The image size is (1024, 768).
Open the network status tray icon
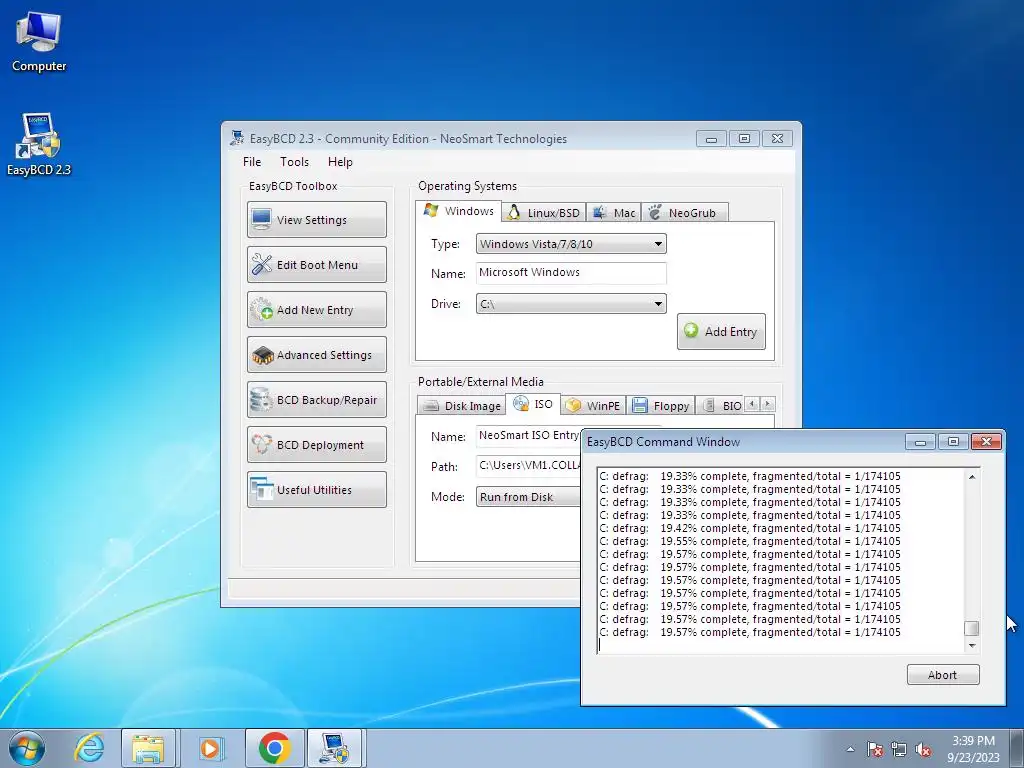pos(899,749)
